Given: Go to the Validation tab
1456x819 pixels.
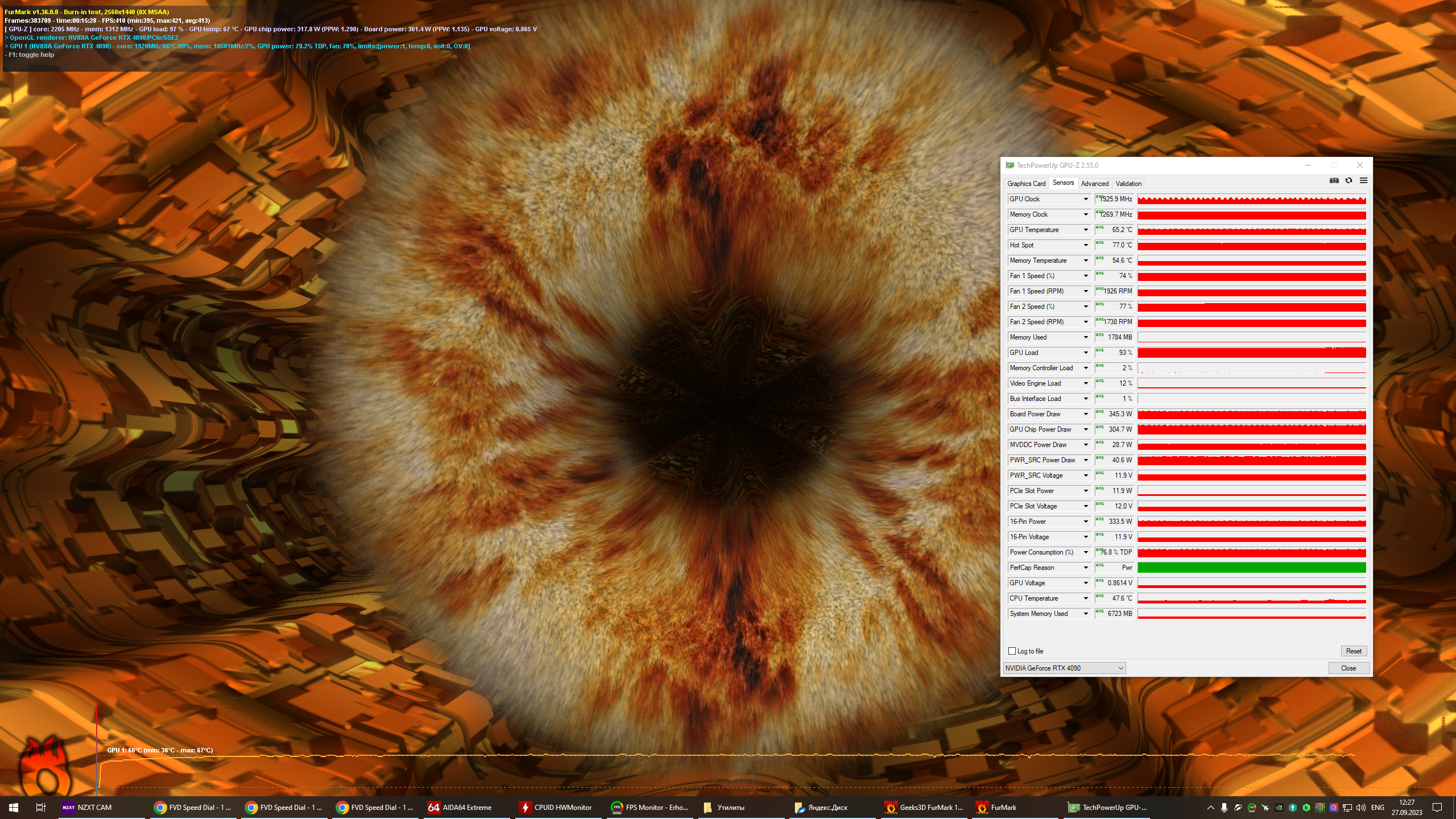Looking at the screenshot, I should pyautogui.click(x=1128, y=184).
